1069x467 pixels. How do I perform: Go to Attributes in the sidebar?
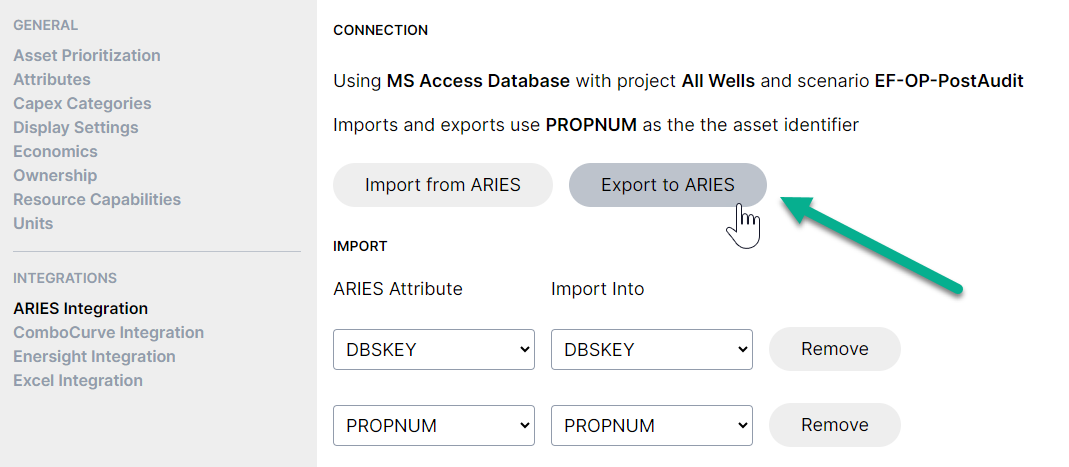pos(52,79)
